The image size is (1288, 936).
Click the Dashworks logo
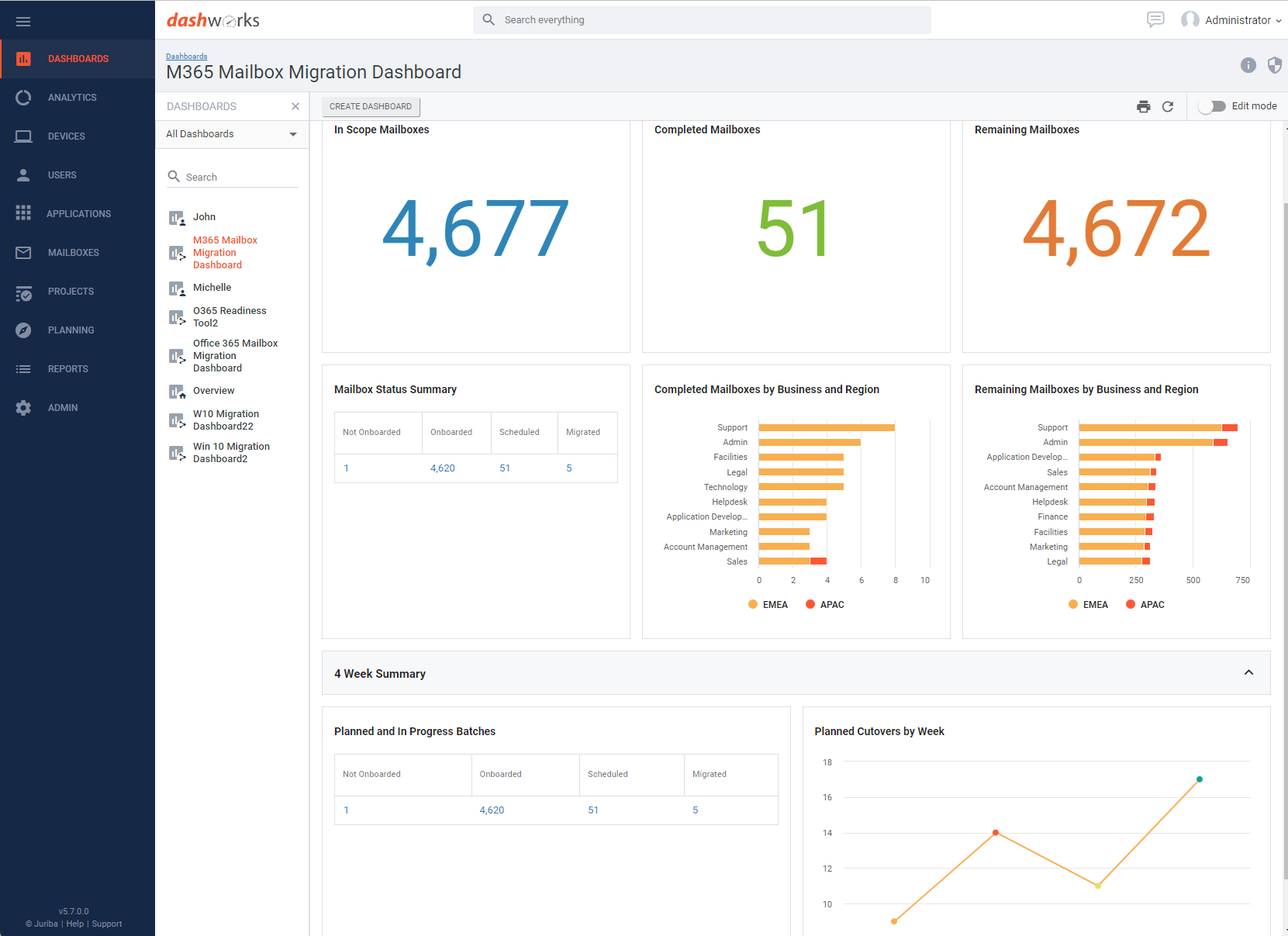[x=213, y=20]
